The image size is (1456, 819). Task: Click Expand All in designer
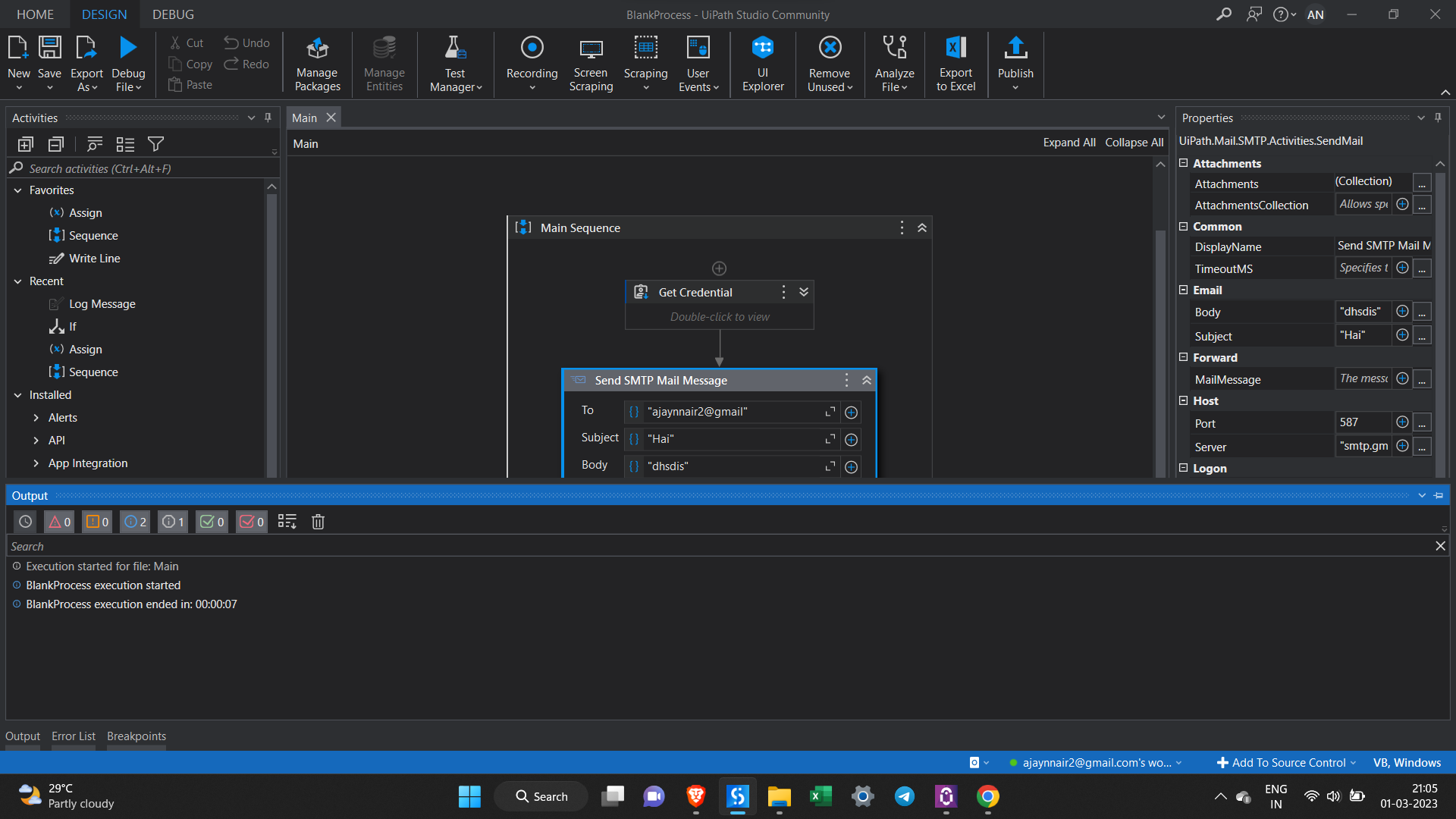click(x=1069, y=143)
